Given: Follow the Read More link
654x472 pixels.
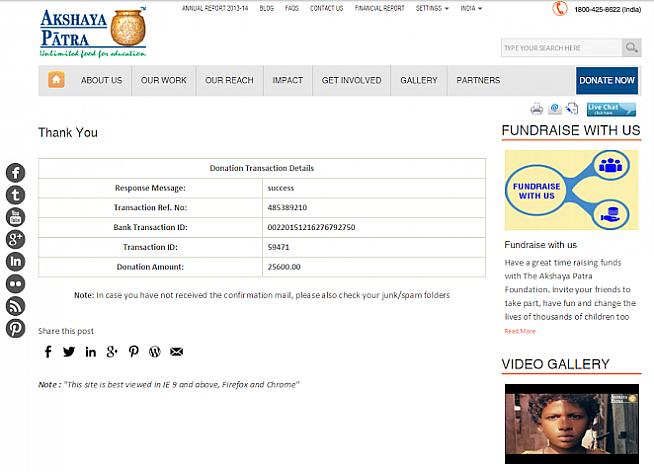Looking at the screenshot, I should point(519,331).
